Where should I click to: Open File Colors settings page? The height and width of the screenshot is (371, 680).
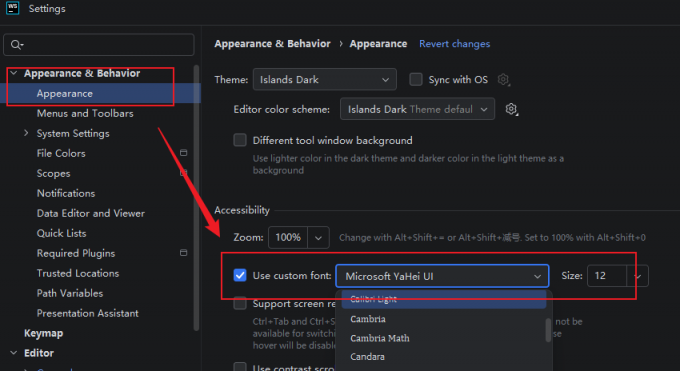[61, 153]
